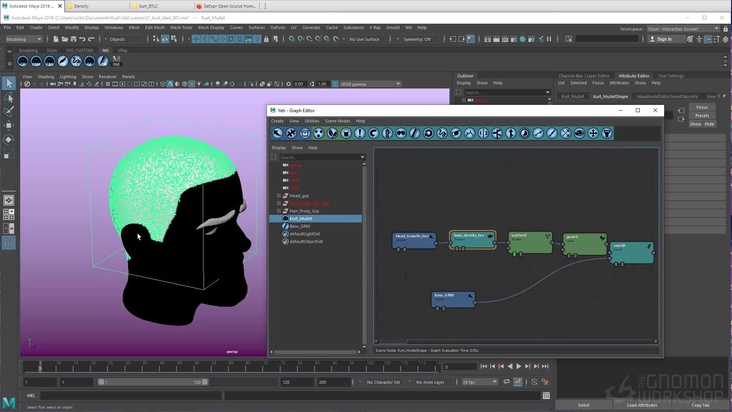Click the Presets button in Attribute Editor
The image size is (732, 412).
[x=702, y=116]
